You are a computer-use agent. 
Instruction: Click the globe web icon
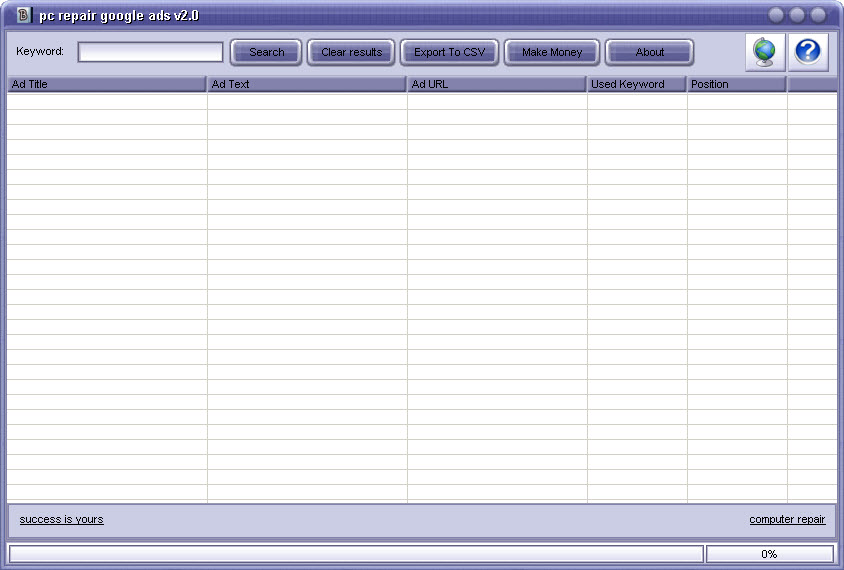(765, 52)
